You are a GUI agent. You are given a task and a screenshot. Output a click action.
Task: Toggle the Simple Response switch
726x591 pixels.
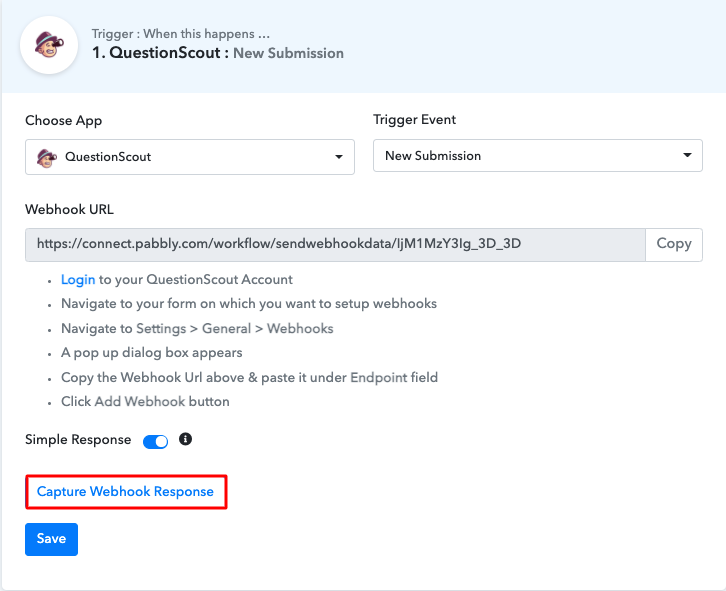[155, 441]
